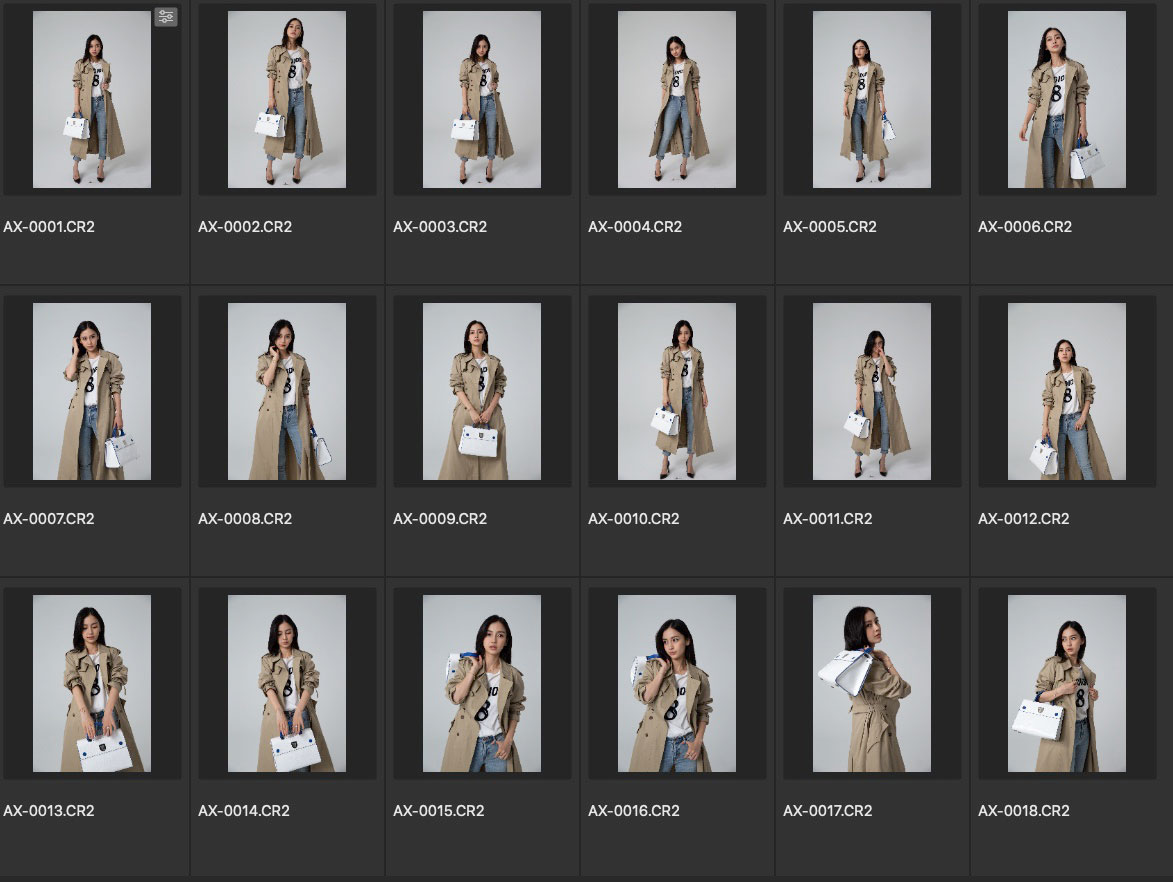This screenshot has width=1173, height=882.
Task: Pick the AX-0013.CR2 photo thumbnail
Action: [92, 684]
